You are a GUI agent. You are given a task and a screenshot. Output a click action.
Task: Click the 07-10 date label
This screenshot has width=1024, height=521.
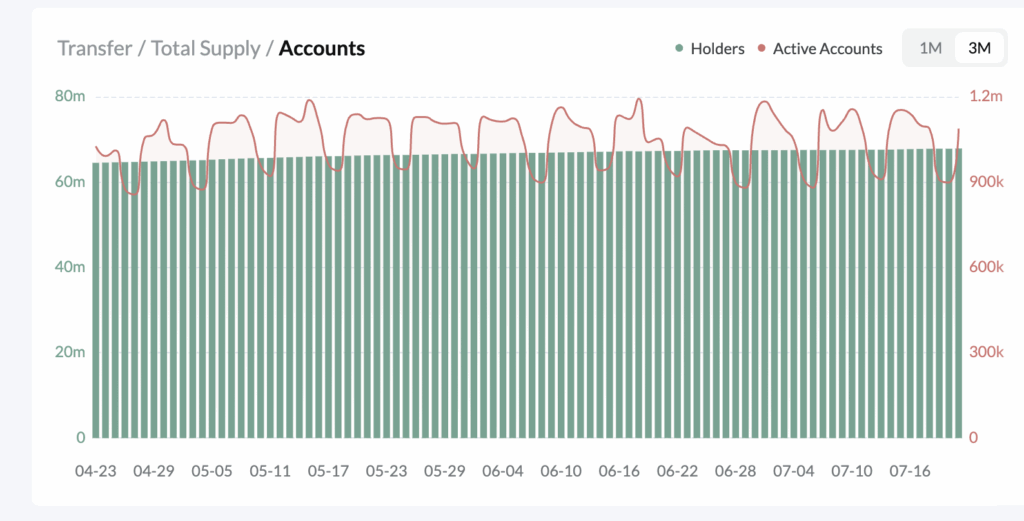point(851,471)
